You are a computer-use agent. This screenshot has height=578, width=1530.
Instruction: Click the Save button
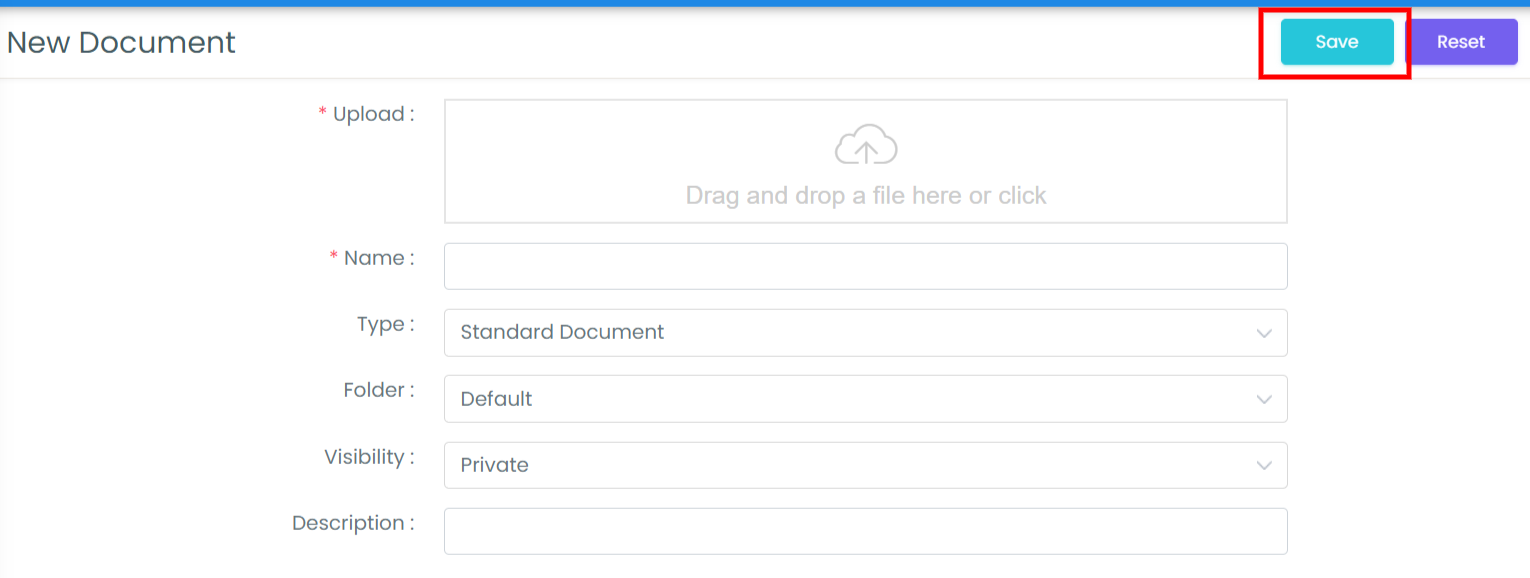point(1337,42)
